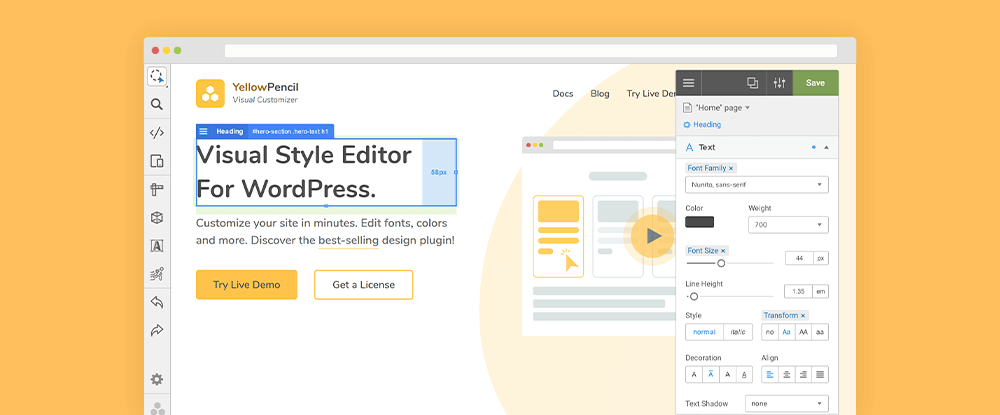Choose the uppercase AA transform option
The image size is (1000, 415).
(x=803, y=332)
